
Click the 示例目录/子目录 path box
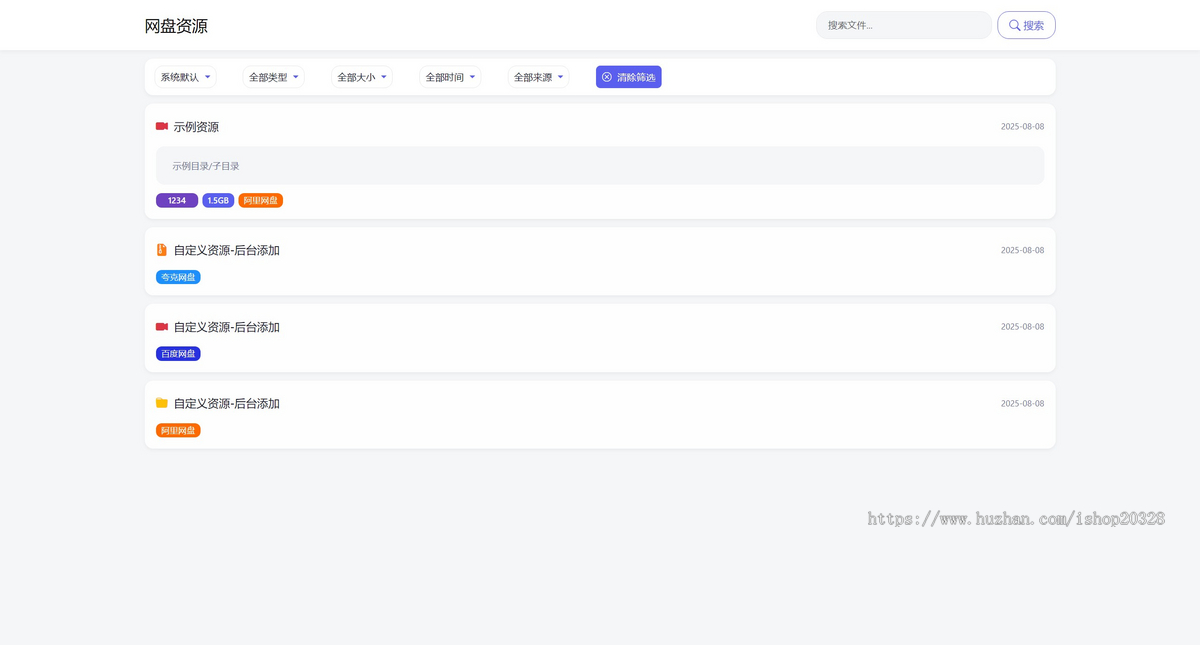[x=600, y=165]
